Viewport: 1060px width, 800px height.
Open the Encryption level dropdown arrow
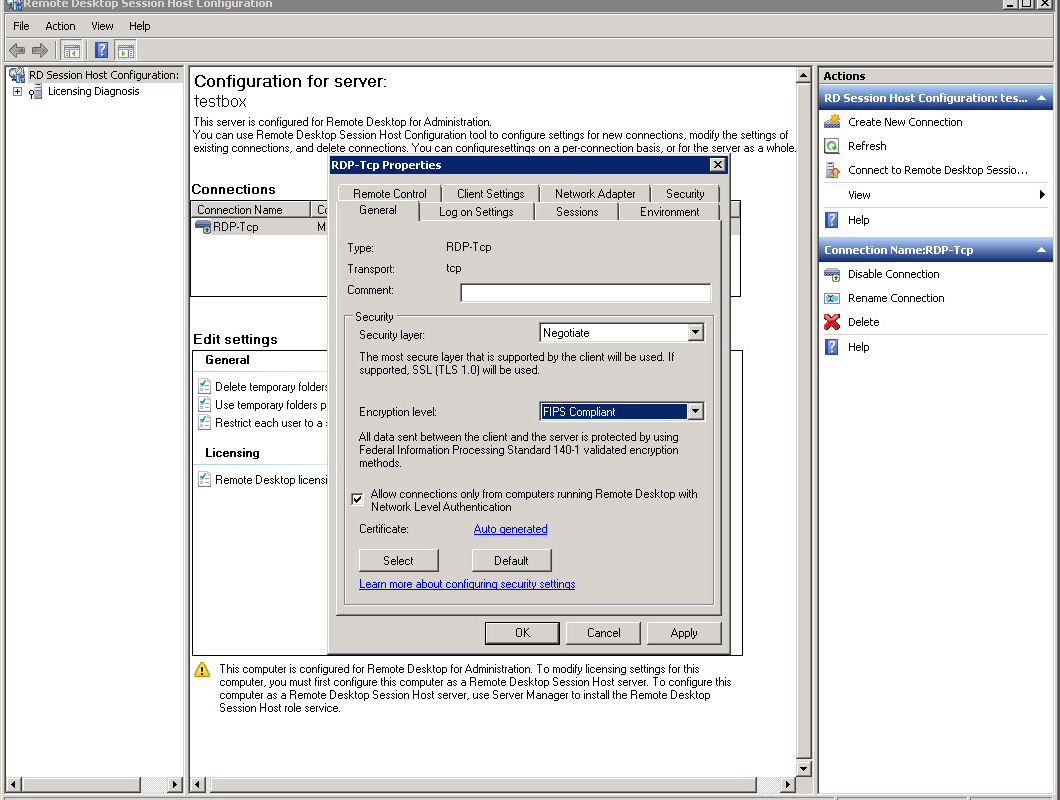(x=695, y=411)
